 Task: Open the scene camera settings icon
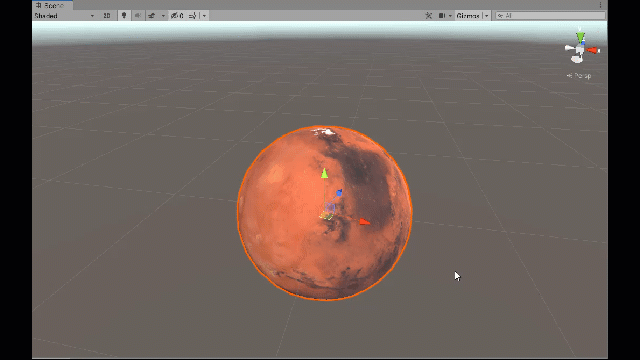pos(442,16)
